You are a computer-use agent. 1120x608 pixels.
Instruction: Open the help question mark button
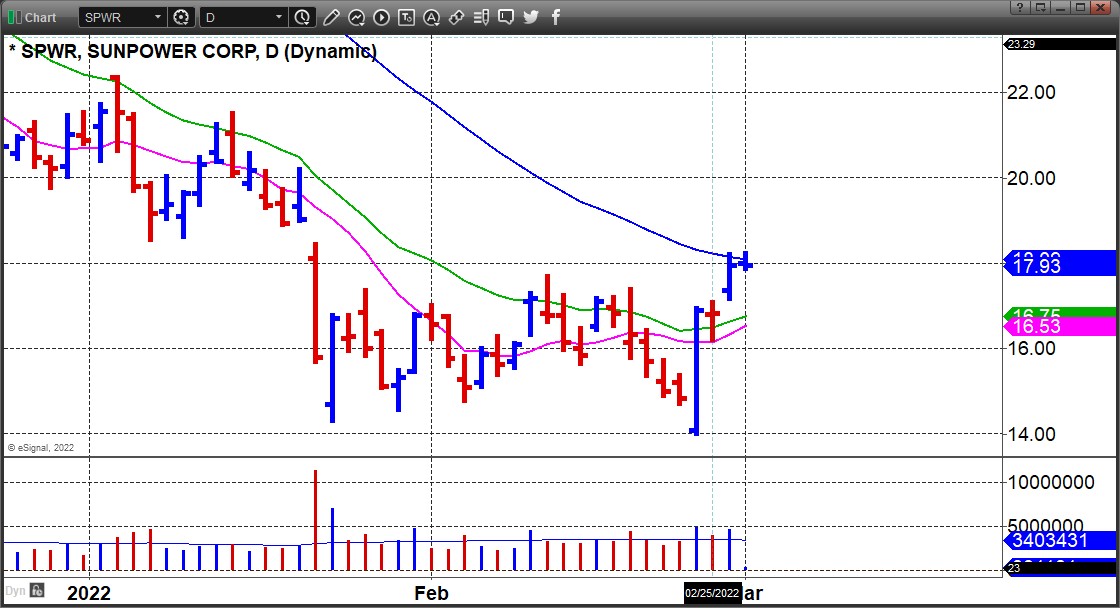point(1019,7)
